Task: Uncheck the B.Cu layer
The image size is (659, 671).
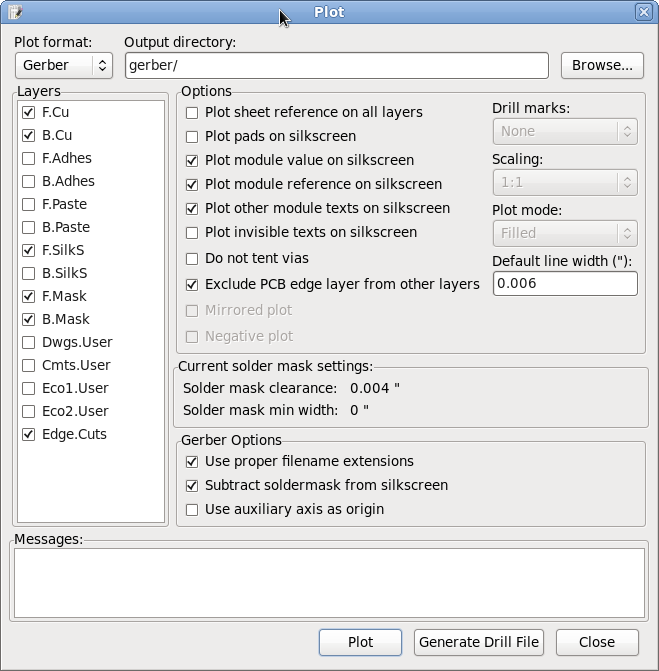Action: point(28,135)
